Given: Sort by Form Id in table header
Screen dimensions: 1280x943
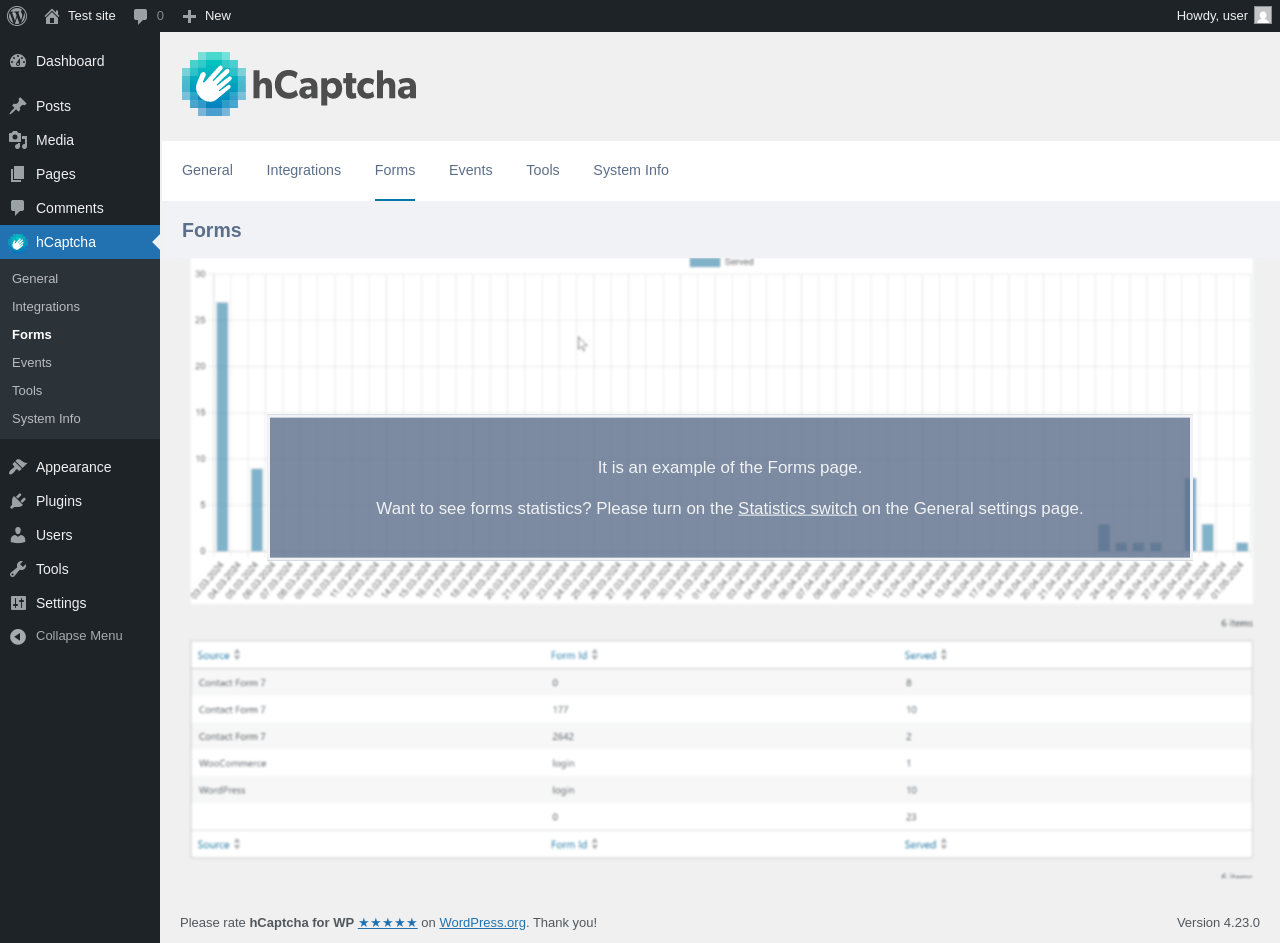Looking at the screenshot, I should point(574,655).
